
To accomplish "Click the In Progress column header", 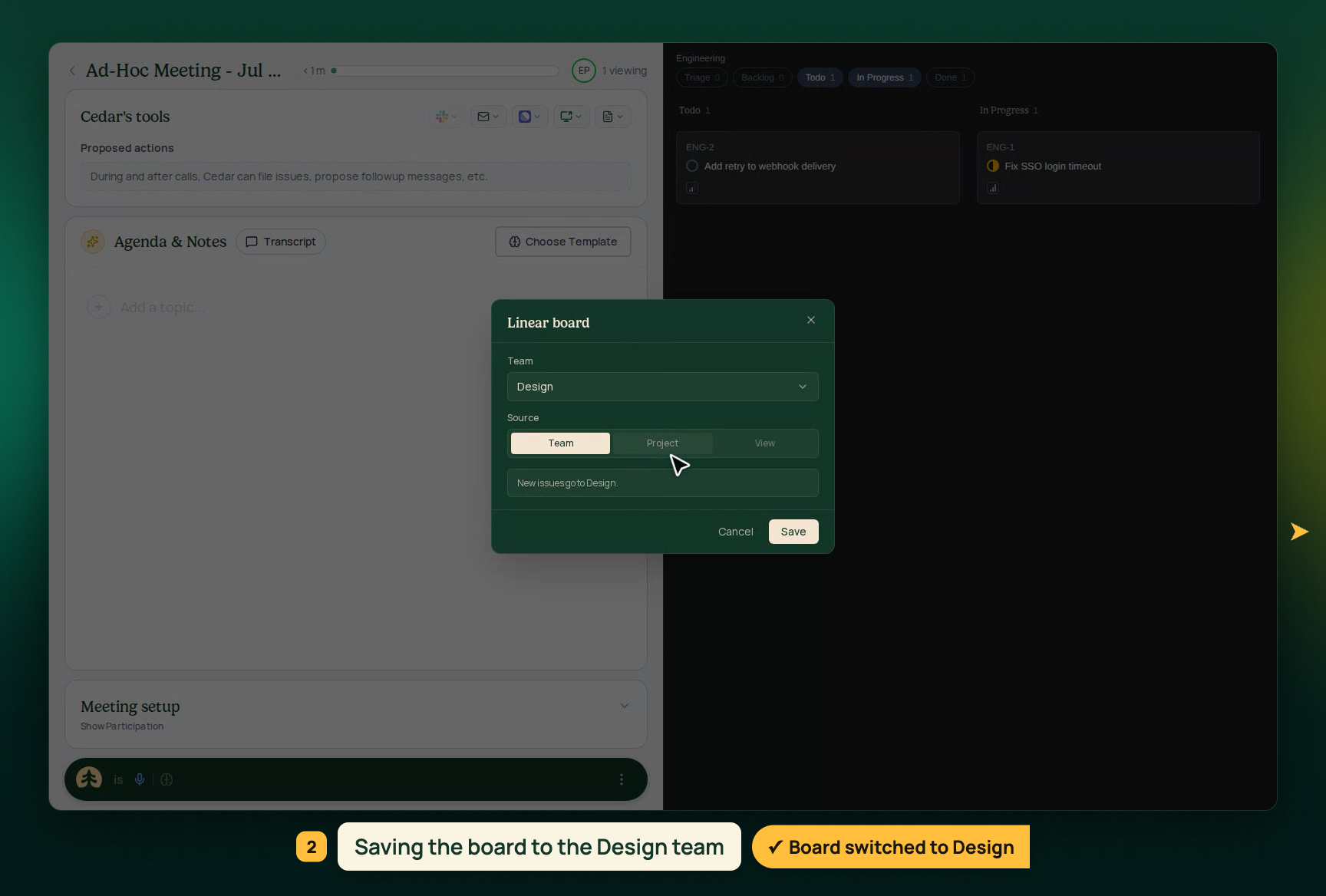I will pyautogui.click(x=1008, y=110).
